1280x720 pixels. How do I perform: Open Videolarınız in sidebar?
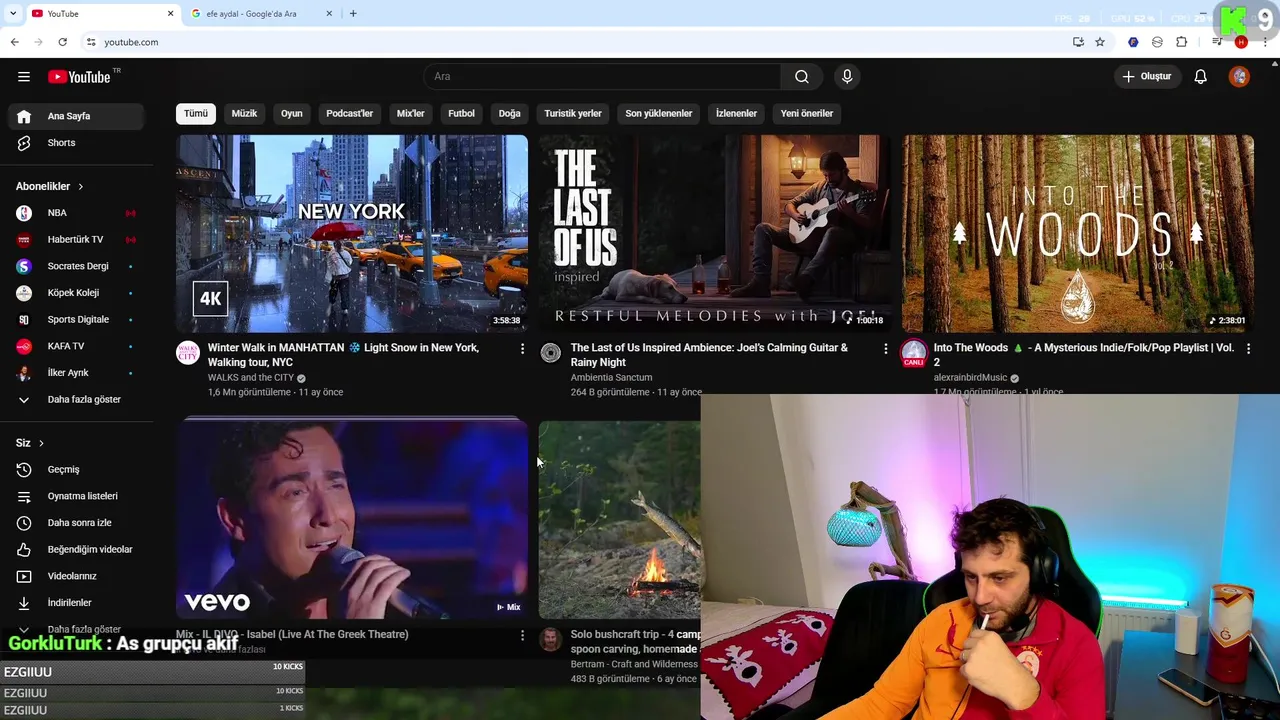tap(76, 576)
